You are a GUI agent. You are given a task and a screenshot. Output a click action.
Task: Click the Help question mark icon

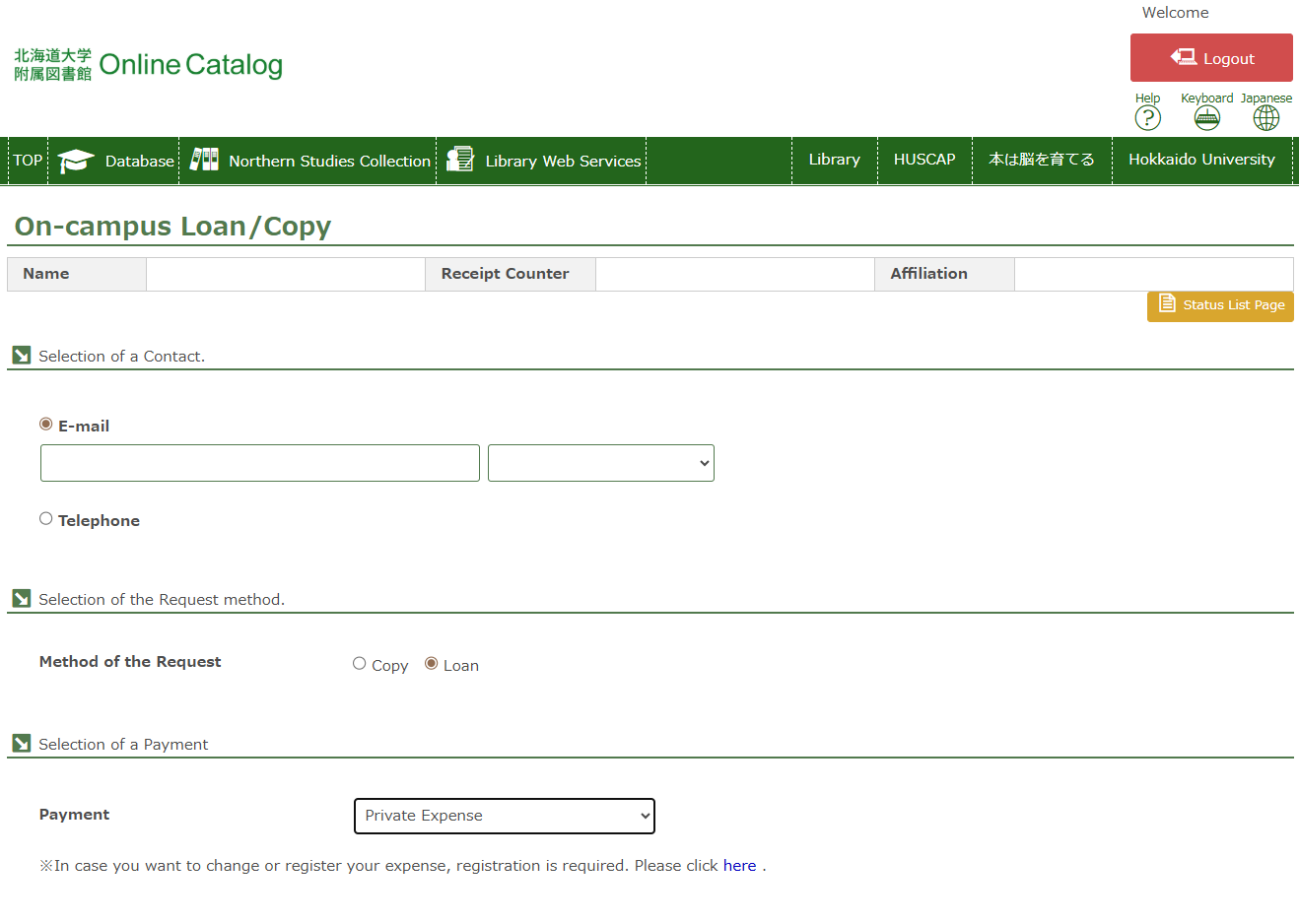1147,118
